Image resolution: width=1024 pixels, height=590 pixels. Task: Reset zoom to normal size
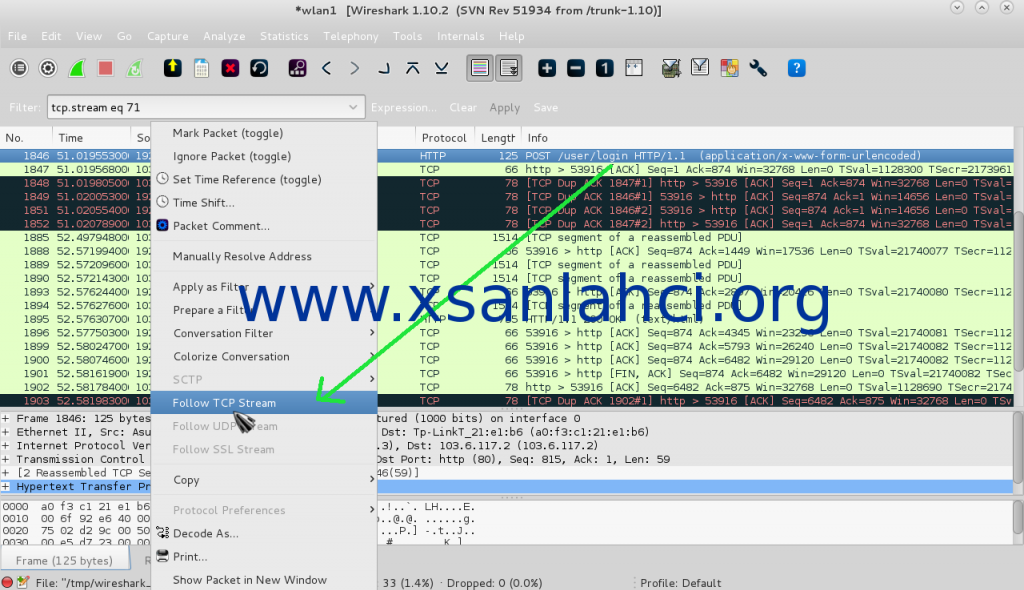(605, 68)
